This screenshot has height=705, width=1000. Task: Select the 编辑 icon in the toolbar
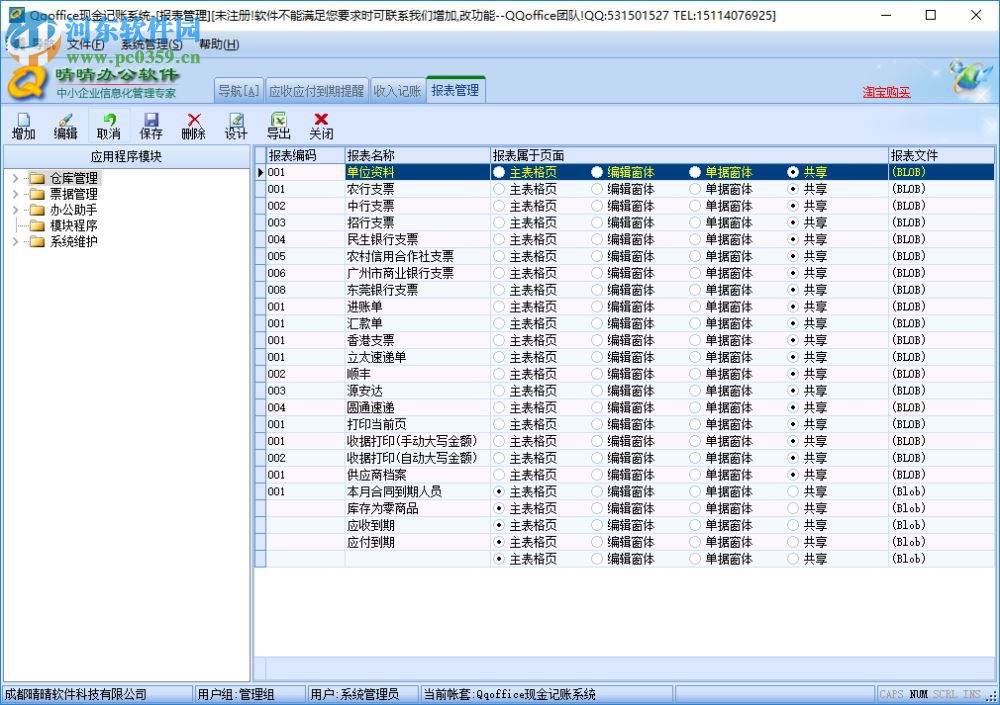tap(65, 125)
